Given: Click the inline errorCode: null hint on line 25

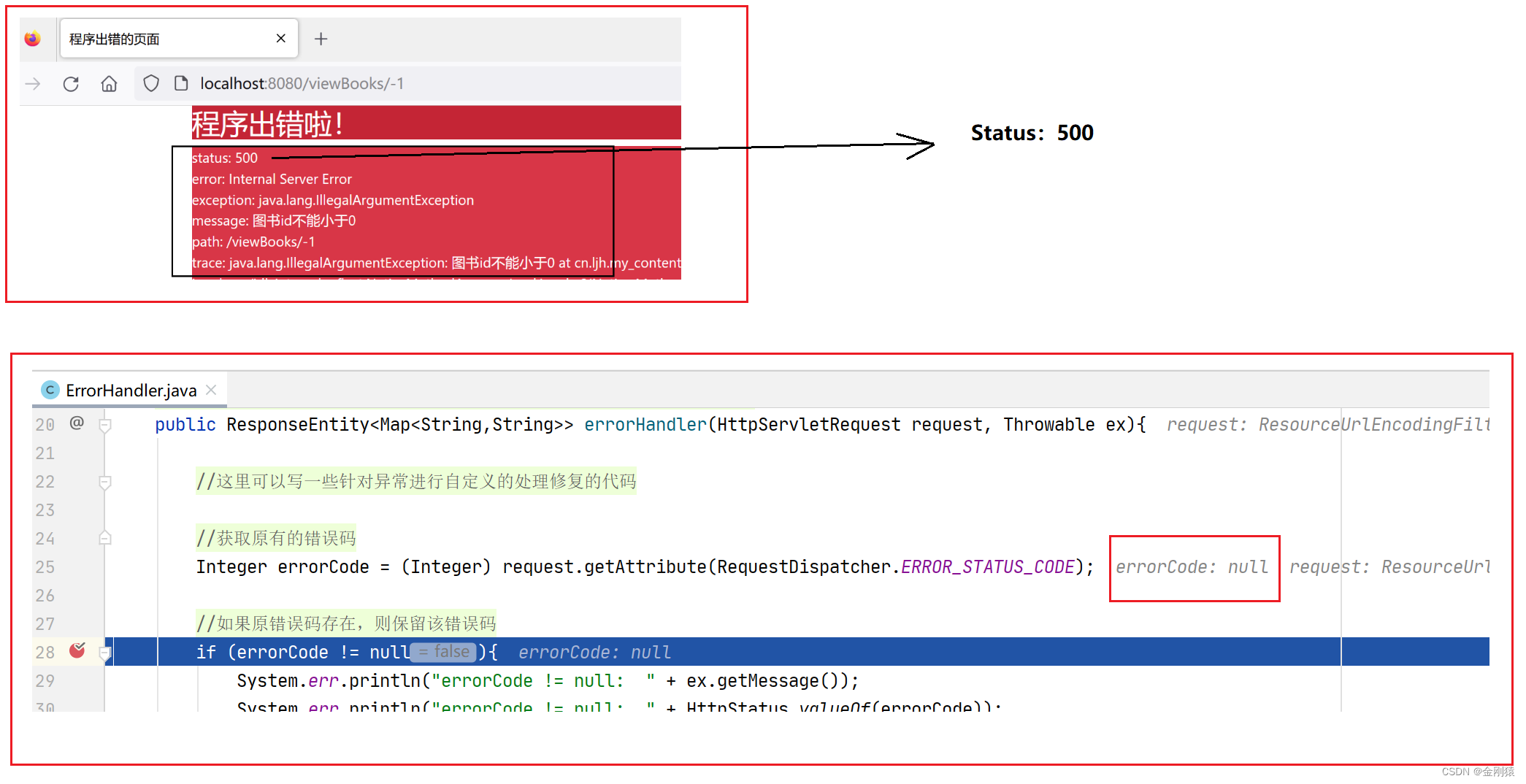Looking at the screenshot, I should (x=1192, y=567).
